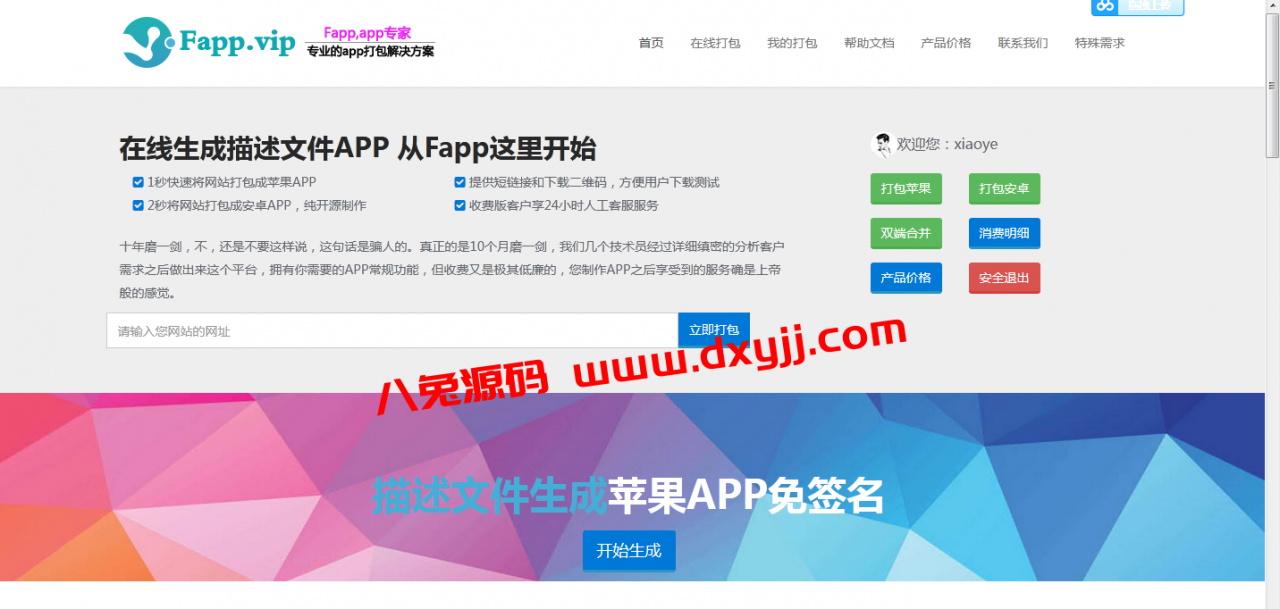Open the 首页 nav item

pyautogui.click(x=651, y=43)
